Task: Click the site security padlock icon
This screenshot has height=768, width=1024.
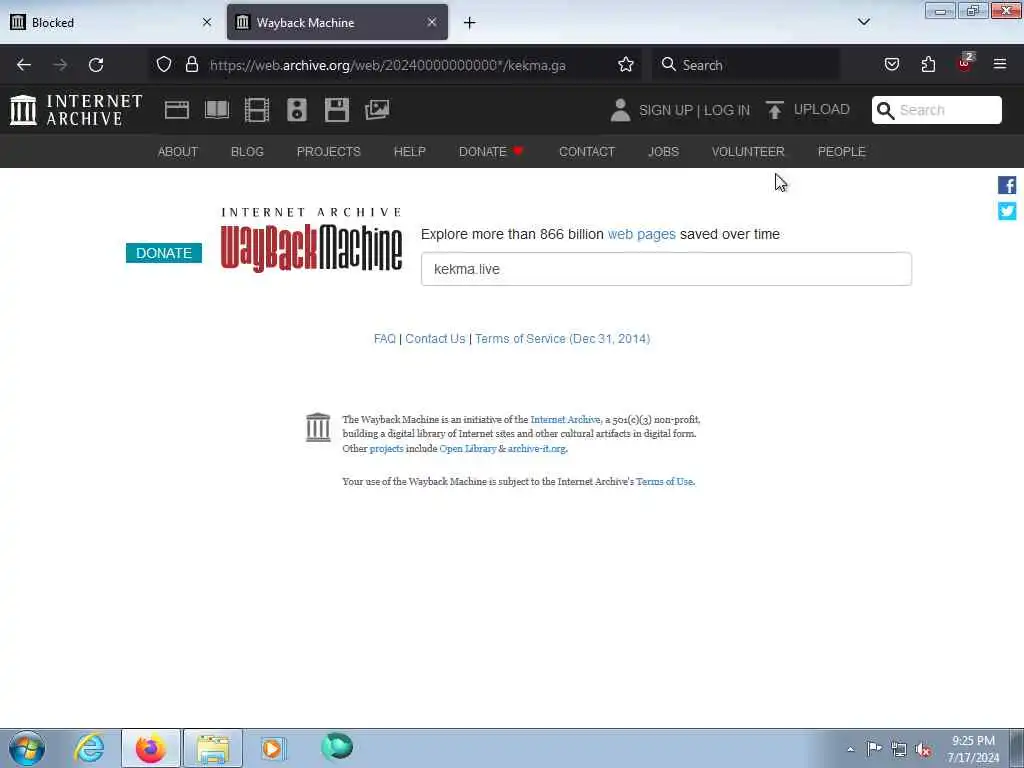Action: point(191,65)
